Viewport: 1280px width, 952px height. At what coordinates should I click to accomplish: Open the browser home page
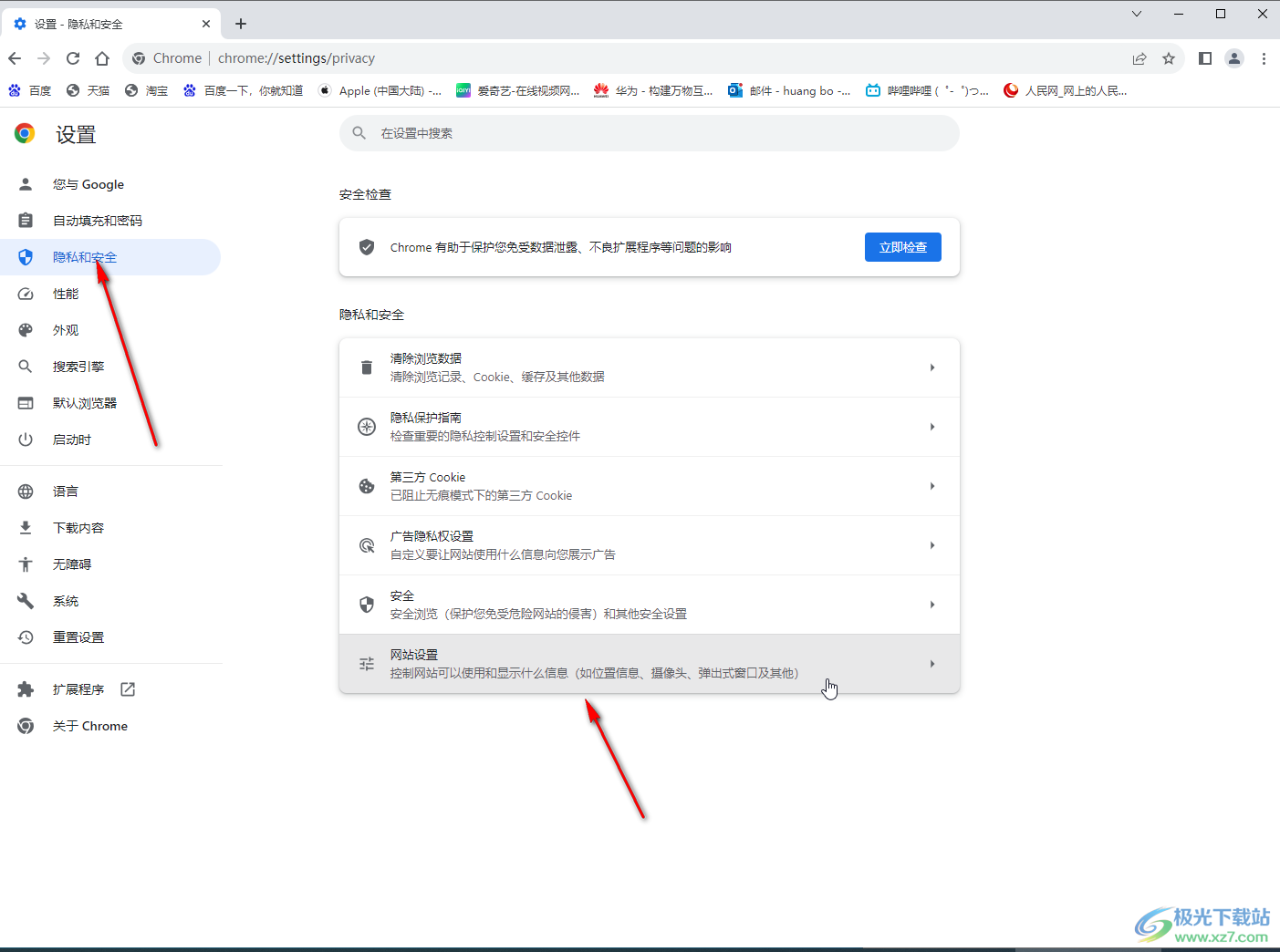click(102, 58)
